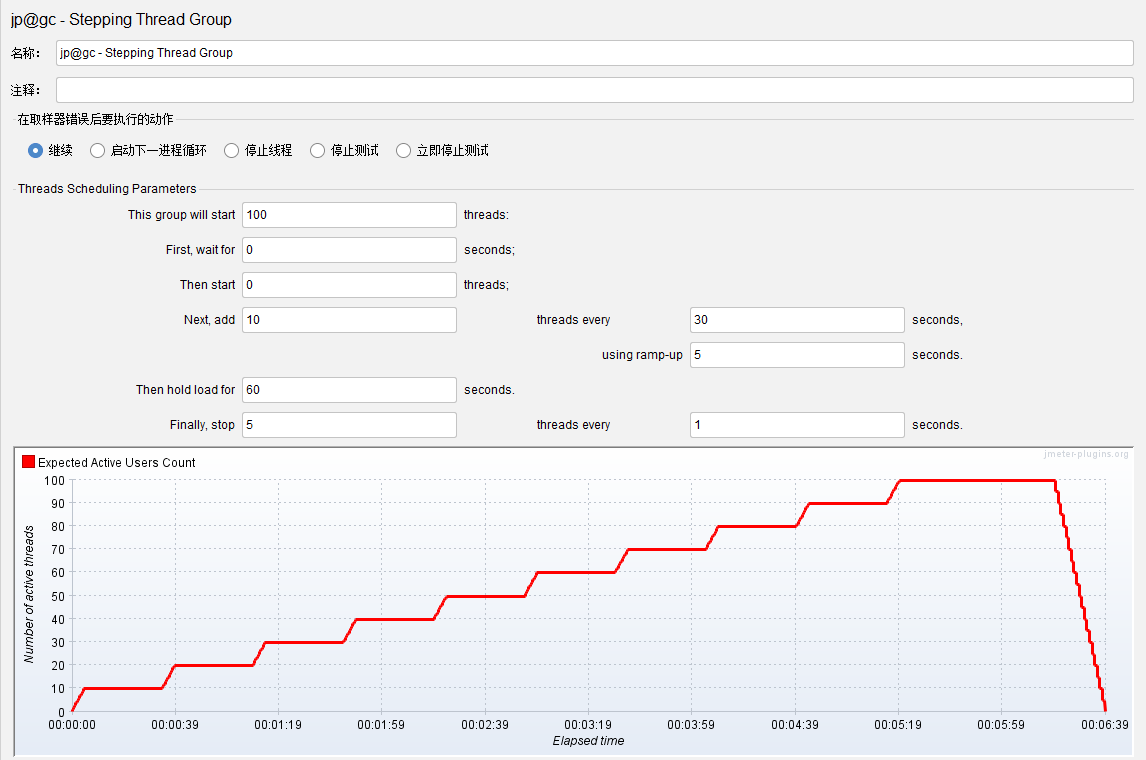Click the 00:06:39 time axis tick label
This screenshot has height=760, width=1146.
(x=1105, y=725)
